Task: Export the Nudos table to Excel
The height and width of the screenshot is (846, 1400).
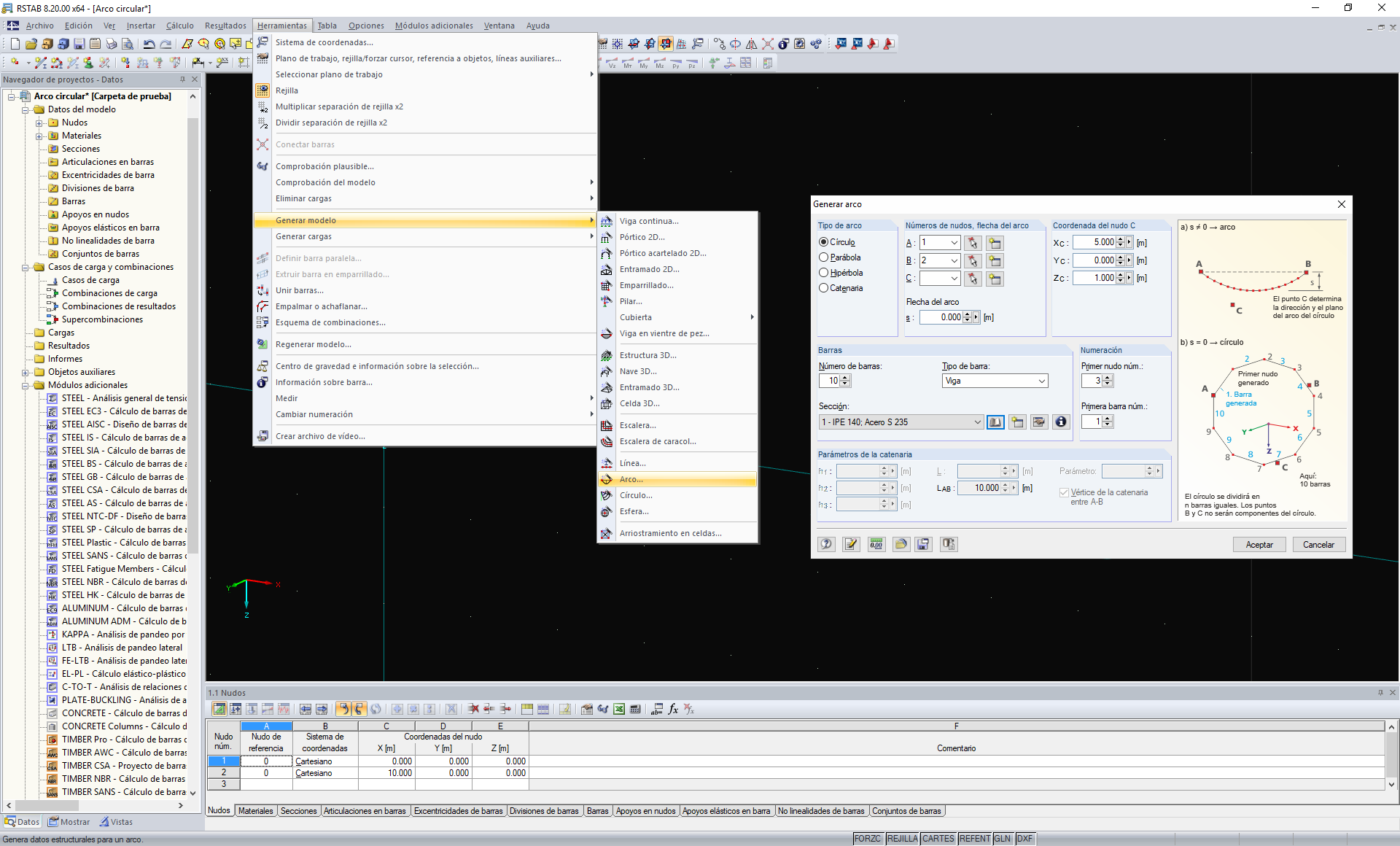Action: pyautogui.click(x=619, y=708)
